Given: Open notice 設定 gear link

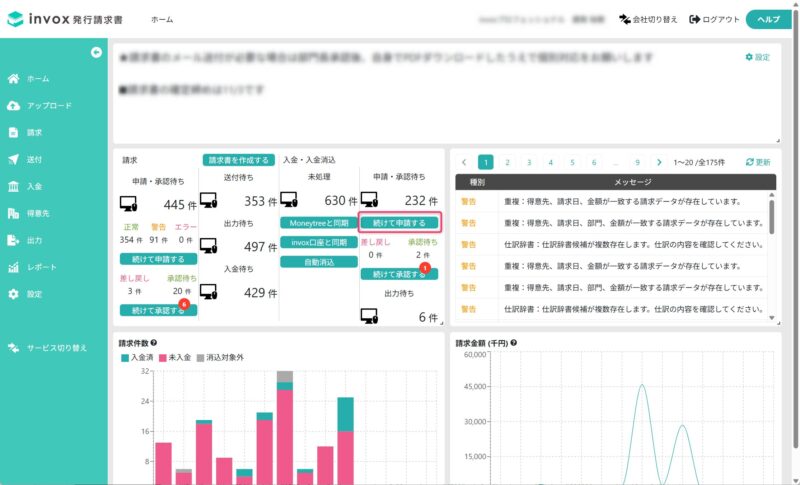Looking at the screenshot, I should [758, 57].
